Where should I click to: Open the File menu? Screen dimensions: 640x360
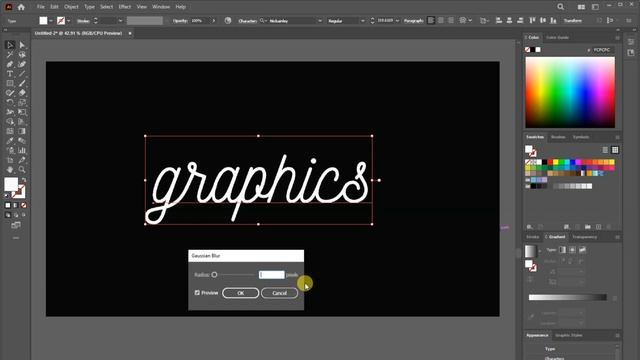coord(41,7)
